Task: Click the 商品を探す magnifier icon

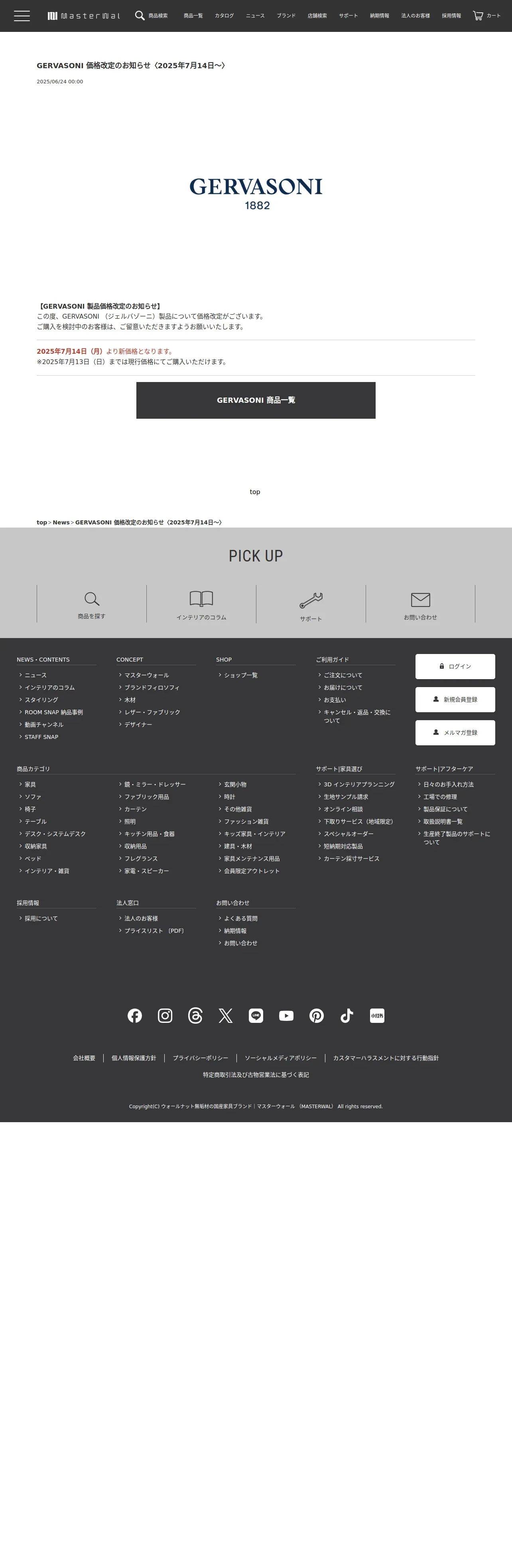Action: click(x=92, y=599)
